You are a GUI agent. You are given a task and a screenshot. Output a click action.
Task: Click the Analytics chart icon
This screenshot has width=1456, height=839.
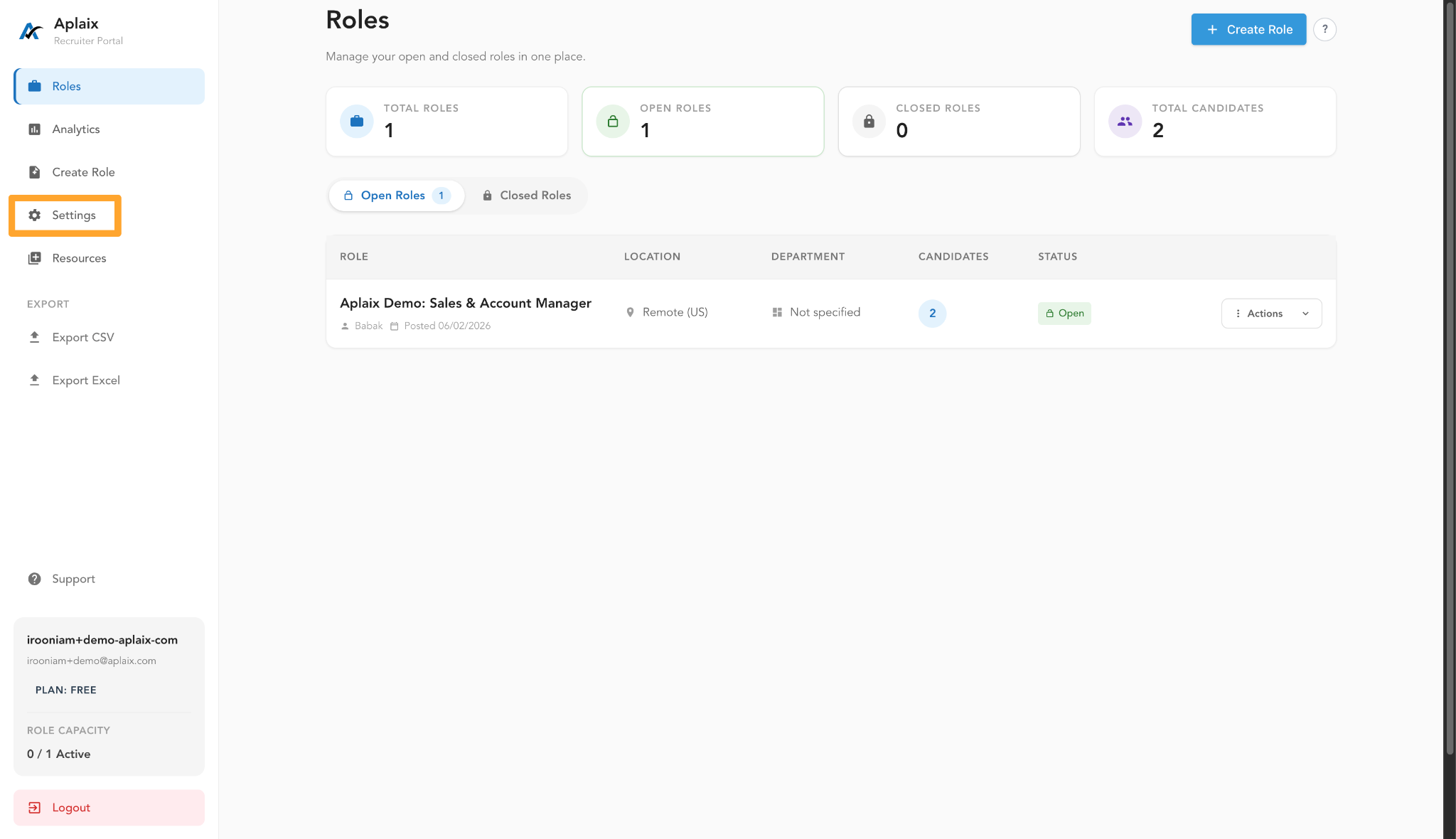tap(34, 129)
